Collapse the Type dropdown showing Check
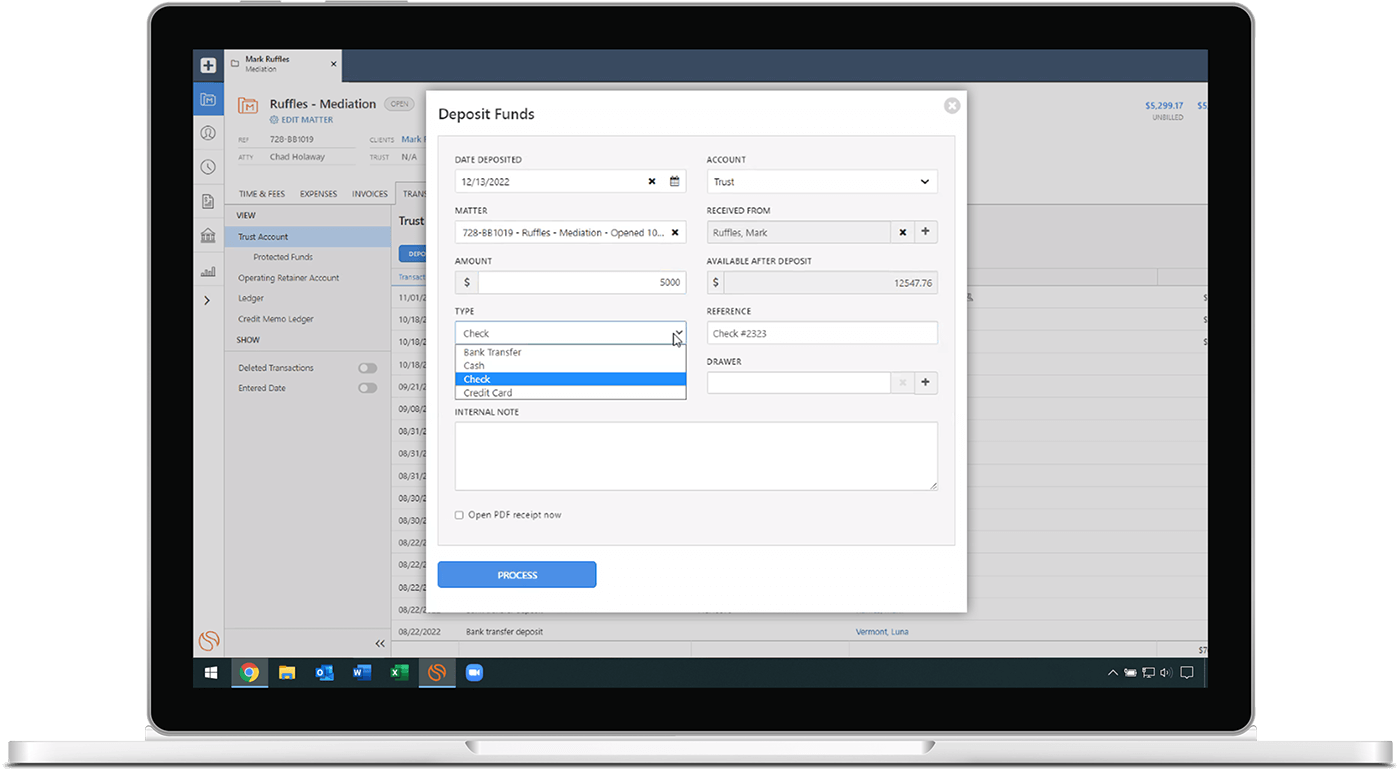 coord(570,333)
